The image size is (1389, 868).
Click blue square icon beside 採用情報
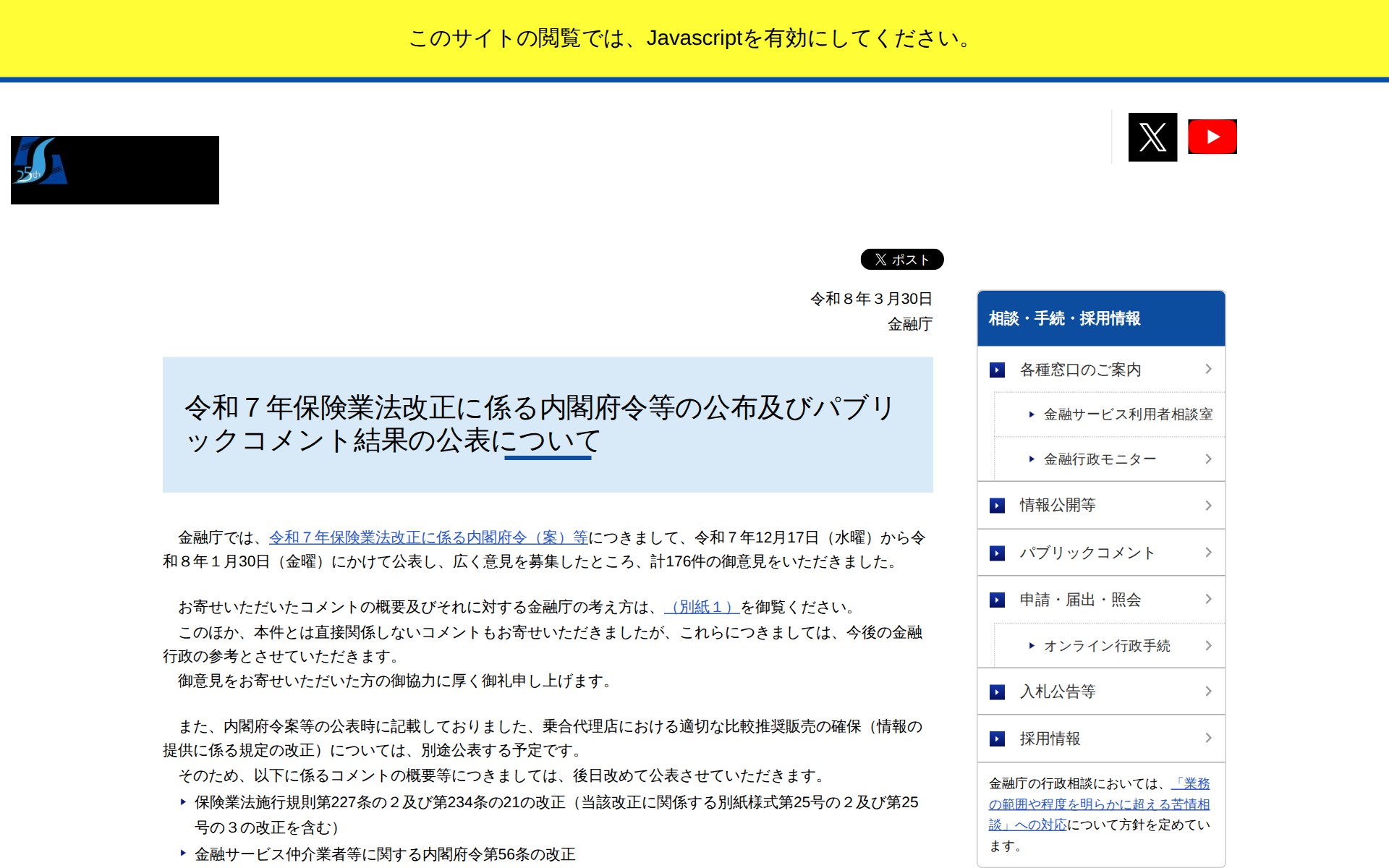[x=997, y=739]
